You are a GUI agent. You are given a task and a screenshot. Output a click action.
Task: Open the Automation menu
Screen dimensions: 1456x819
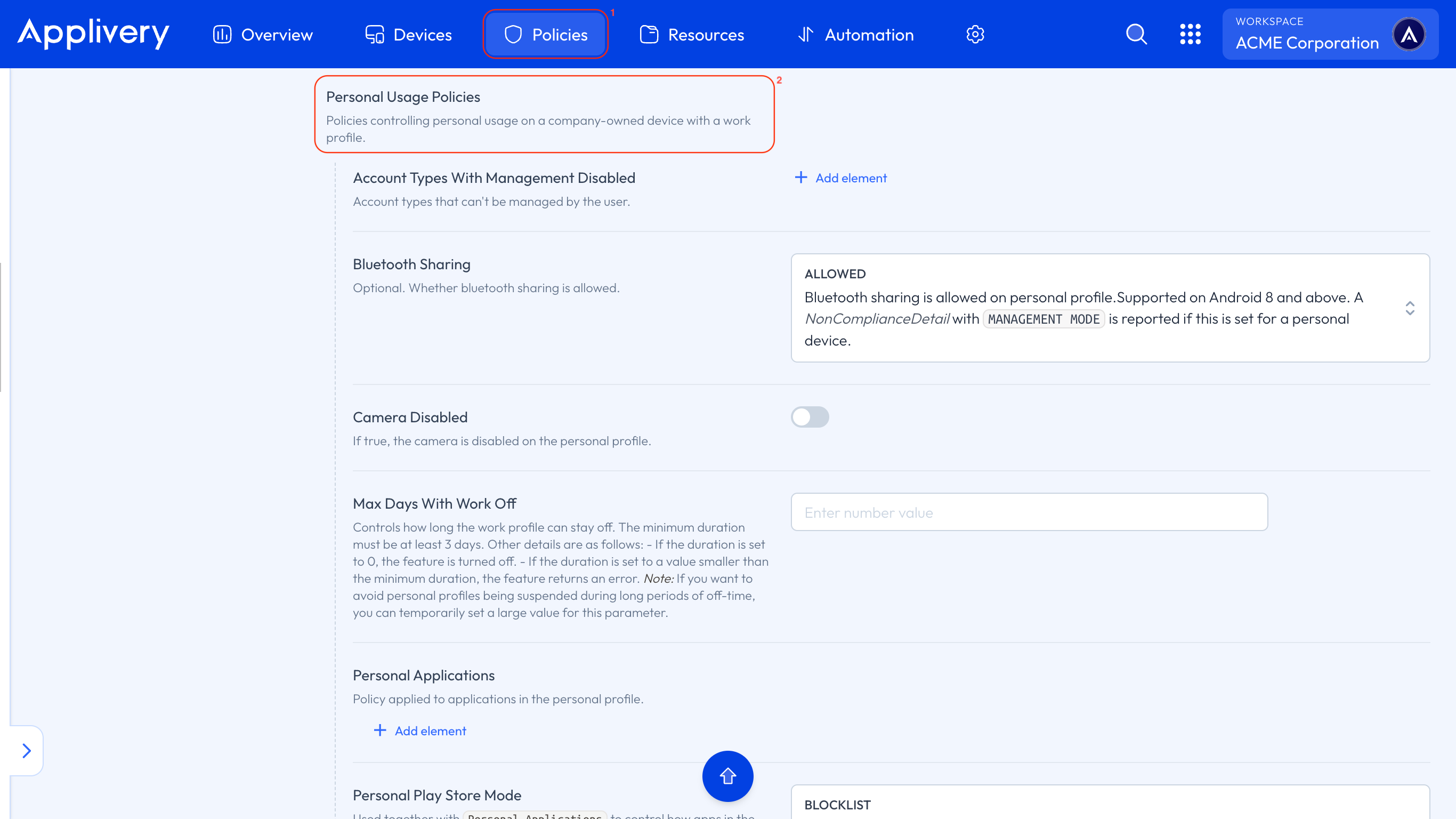point(855,35)
